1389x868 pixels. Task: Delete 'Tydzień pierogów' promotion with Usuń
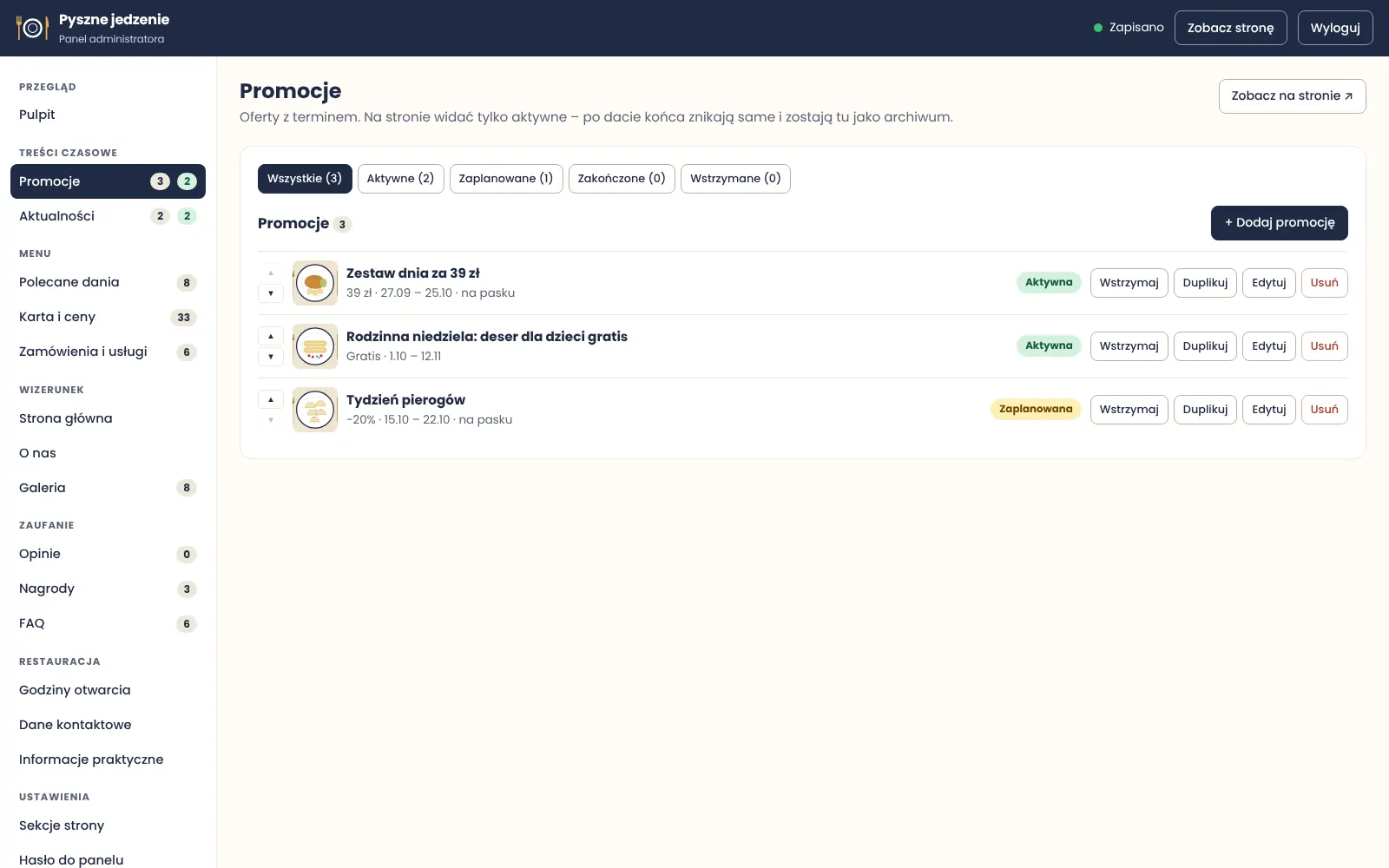point(1325,410)
